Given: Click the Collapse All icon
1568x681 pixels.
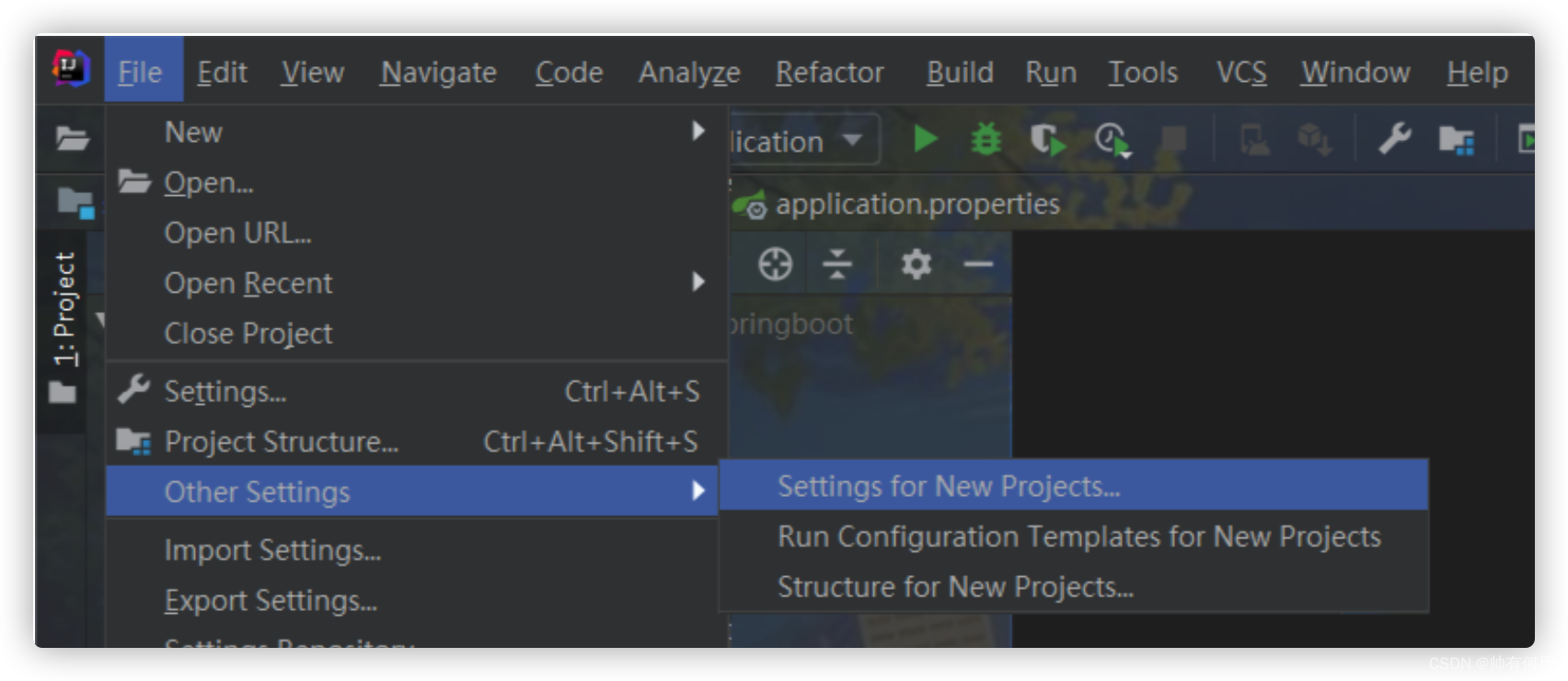Looking at the screenshot, I should click(837, 264).
